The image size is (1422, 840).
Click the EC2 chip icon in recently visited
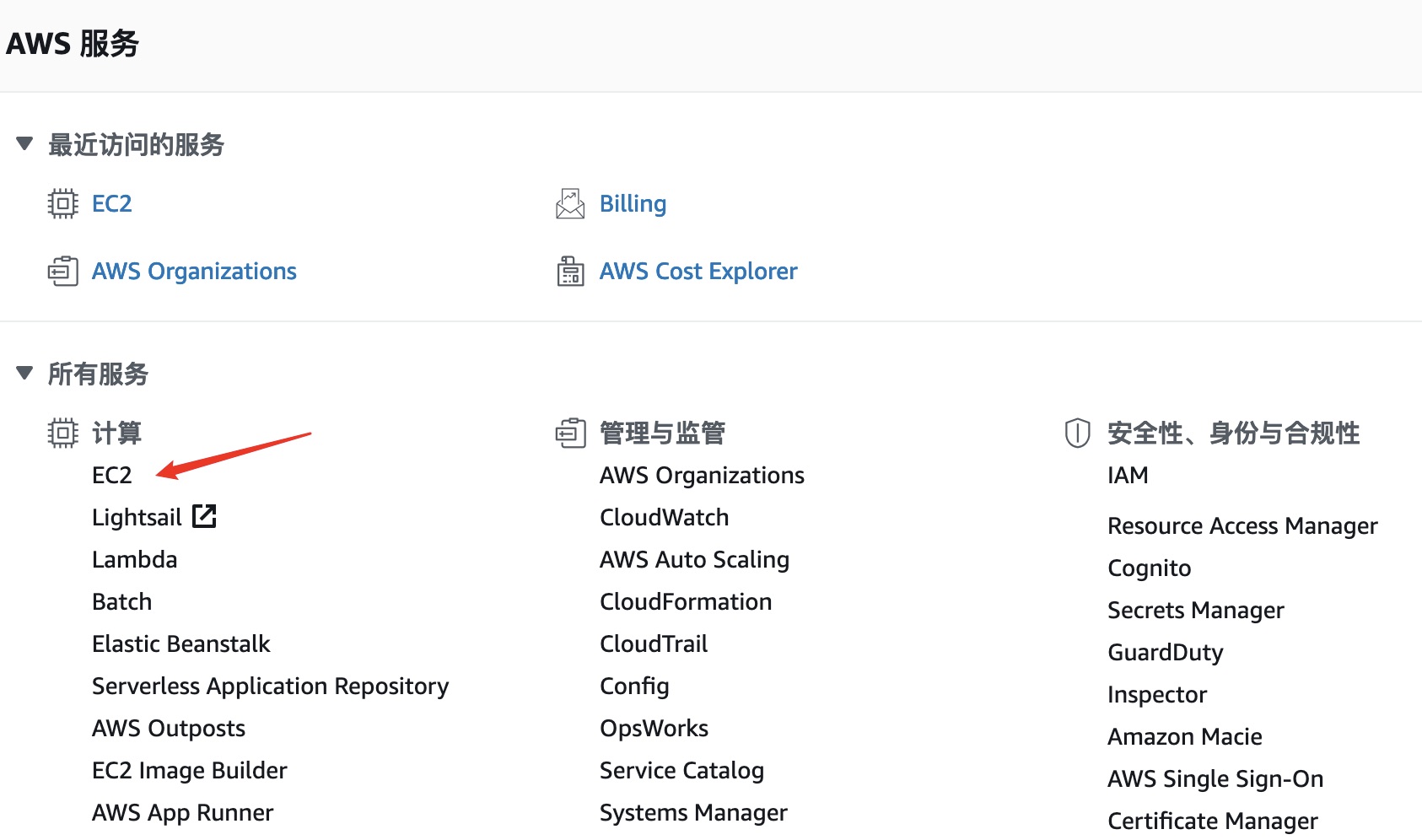coord(62,203)
